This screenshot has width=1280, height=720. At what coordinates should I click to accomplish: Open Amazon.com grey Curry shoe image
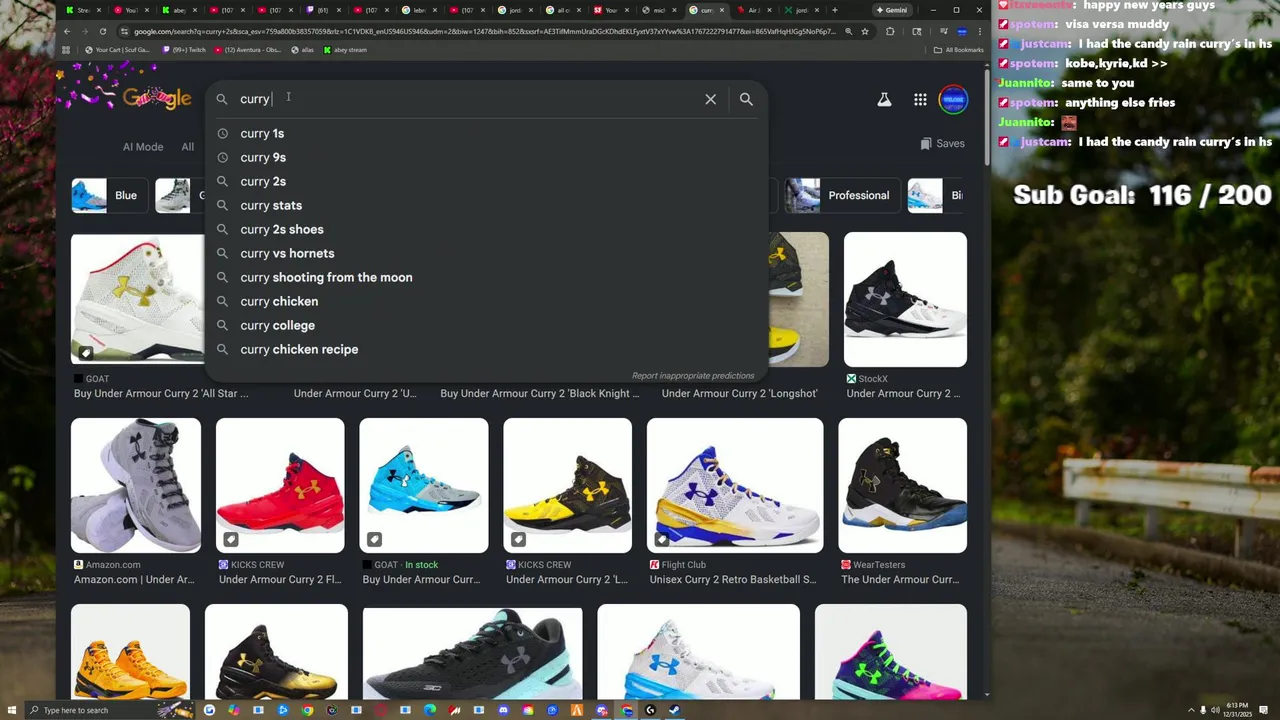pos(136,485)
